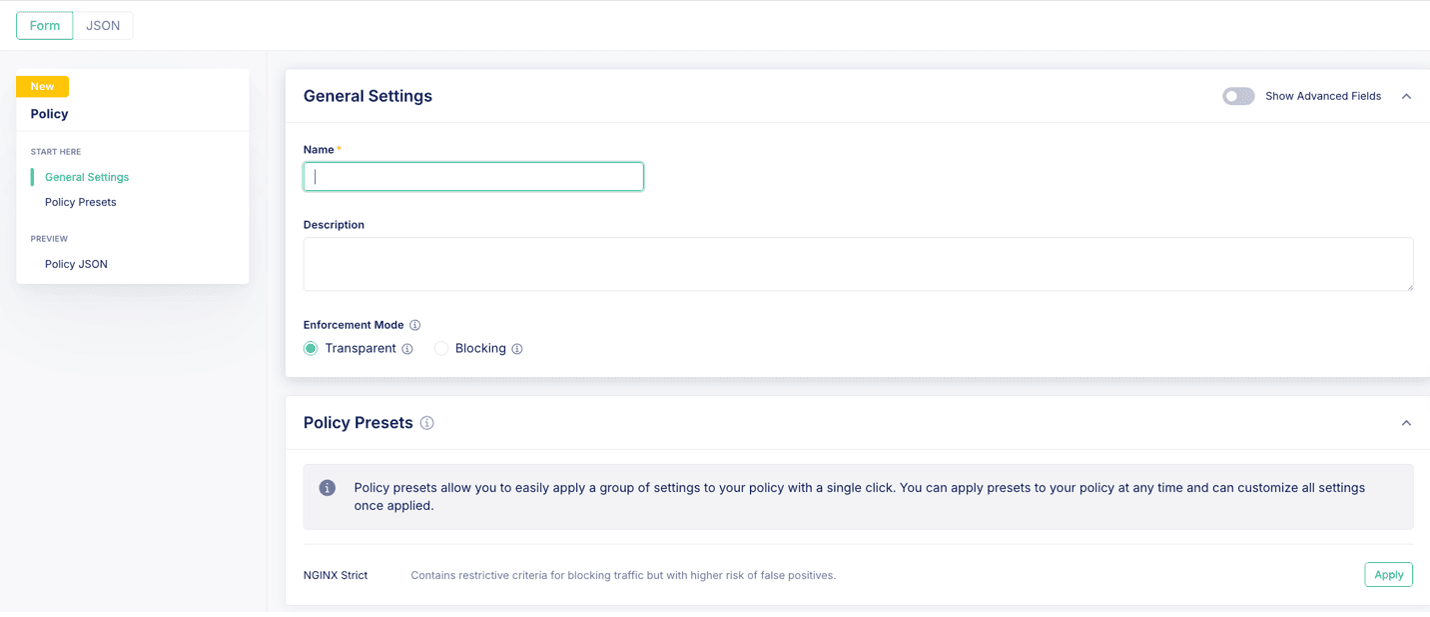
Task: Select the Transparent enforcement mode
Action: coord(311,348)
